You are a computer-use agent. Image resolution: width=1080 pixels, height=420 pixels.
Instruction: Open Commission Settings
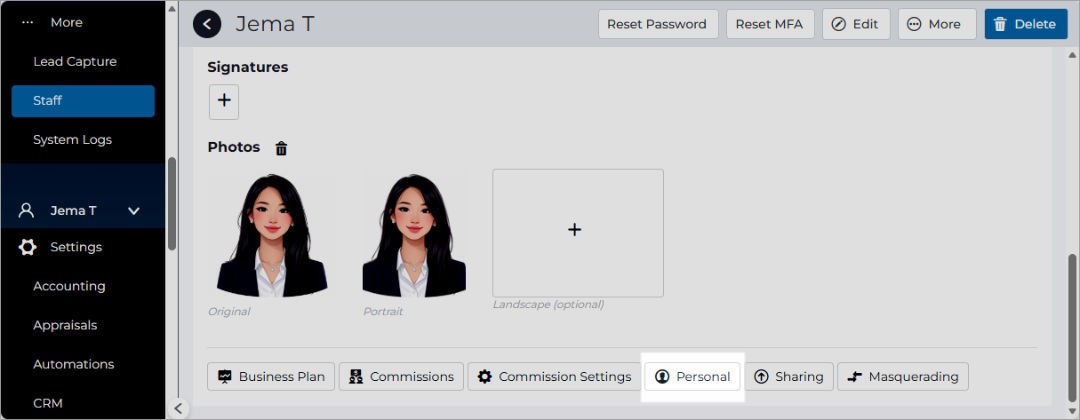(554, 377)
